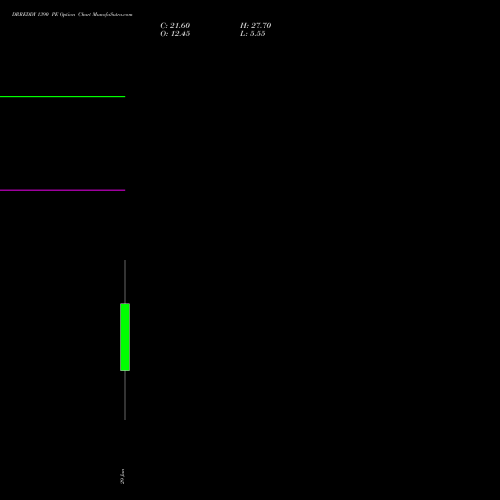The height and width of the screenshot is (500, 500).
Task: Click the open value O: 12.45
Action: (x=175, y=34)
